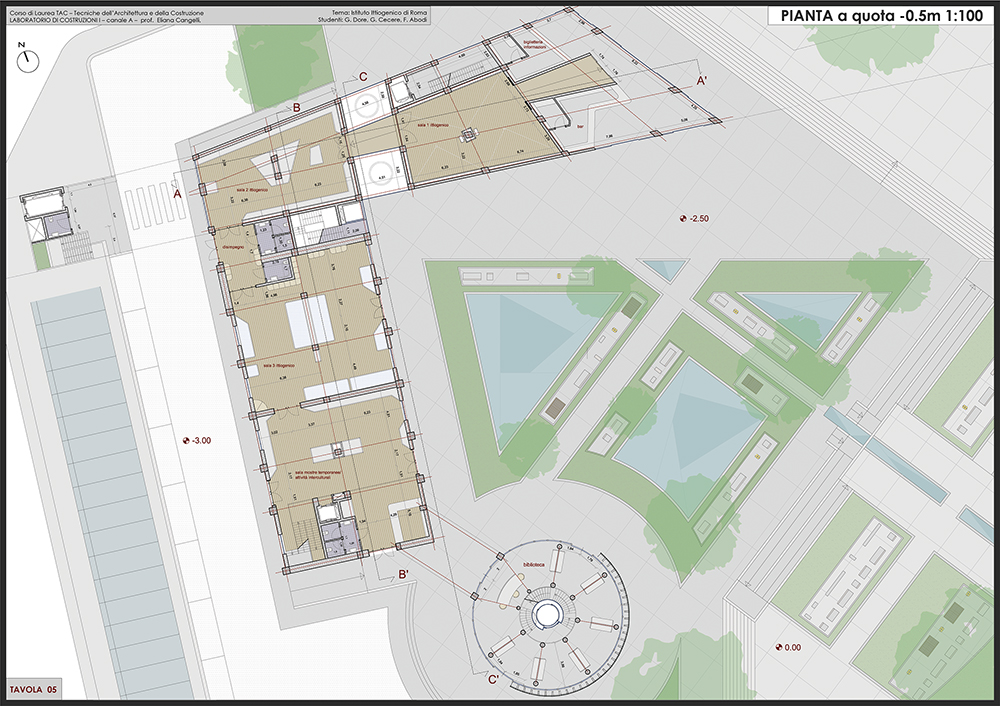Click the 'bar' room label

coord(579,127)
